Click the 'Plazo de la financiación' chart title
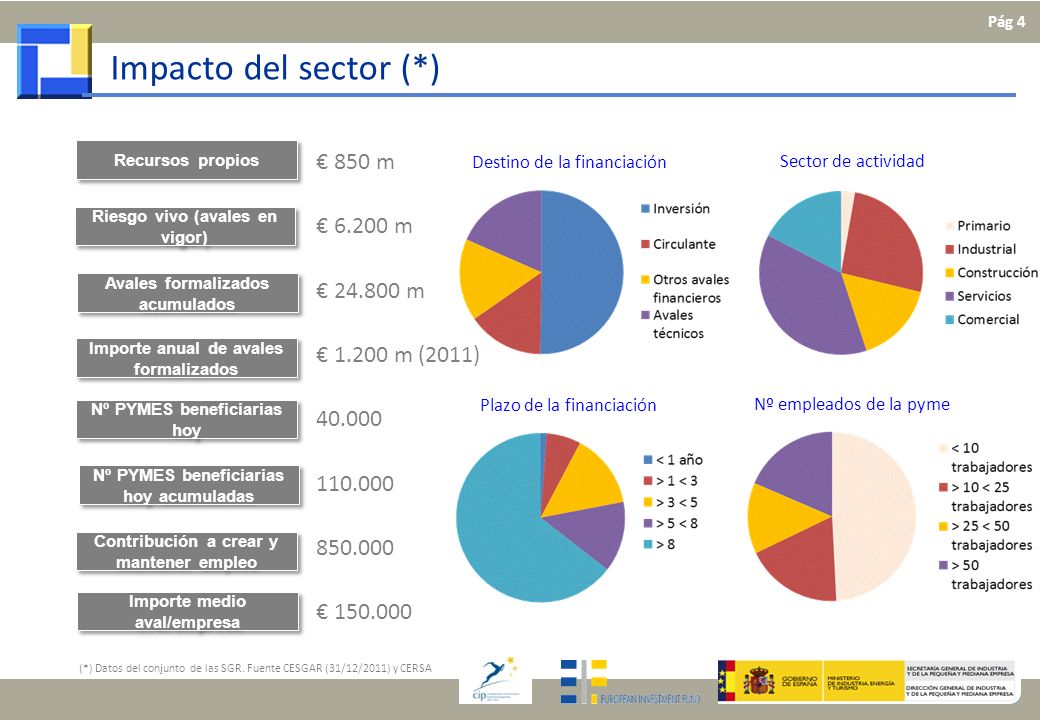Image resolution: width=1040 pixels, height=720 pixels. [x=568, y=405]
